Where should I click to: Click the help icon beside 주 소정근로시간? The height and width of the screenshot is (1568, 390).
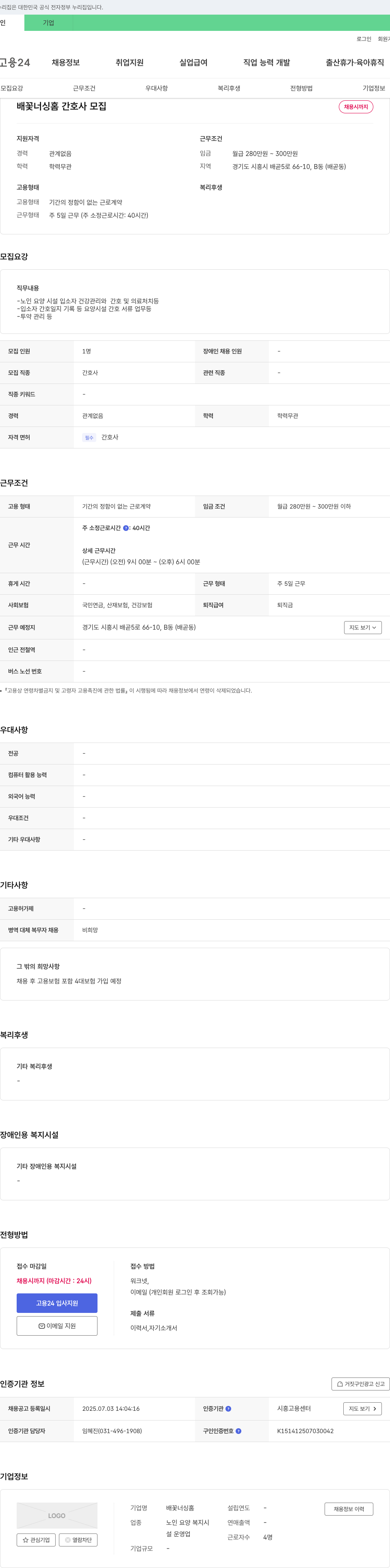pos(126,528)
